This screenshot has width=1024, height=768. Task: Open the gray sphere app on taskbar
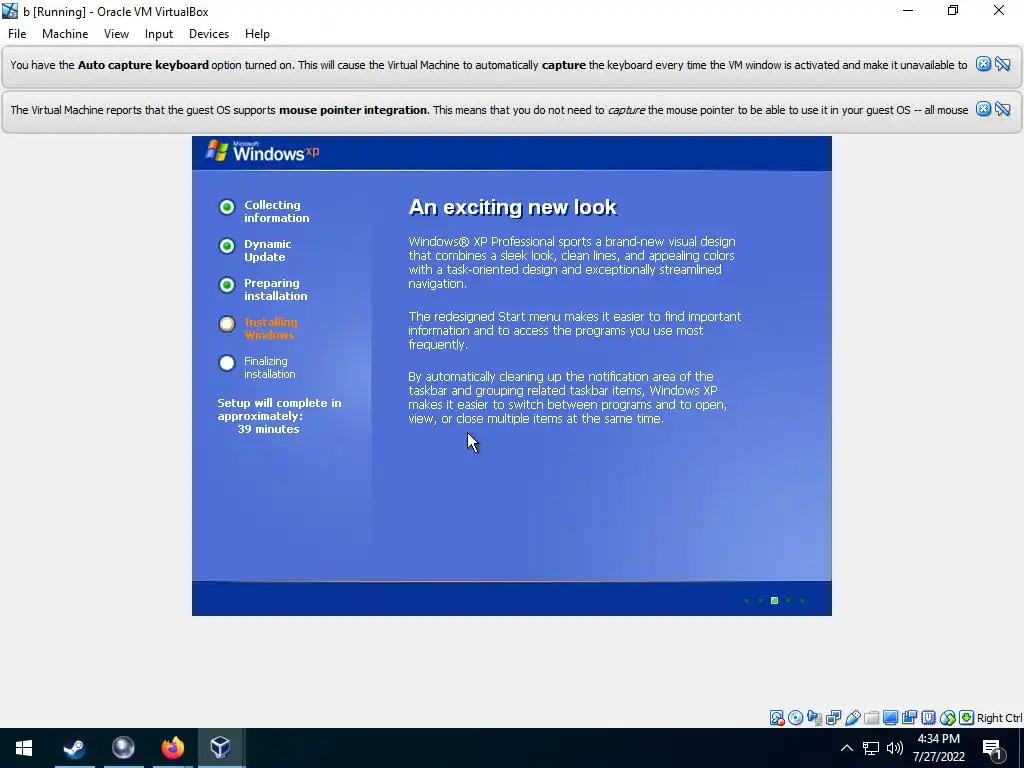123,748
